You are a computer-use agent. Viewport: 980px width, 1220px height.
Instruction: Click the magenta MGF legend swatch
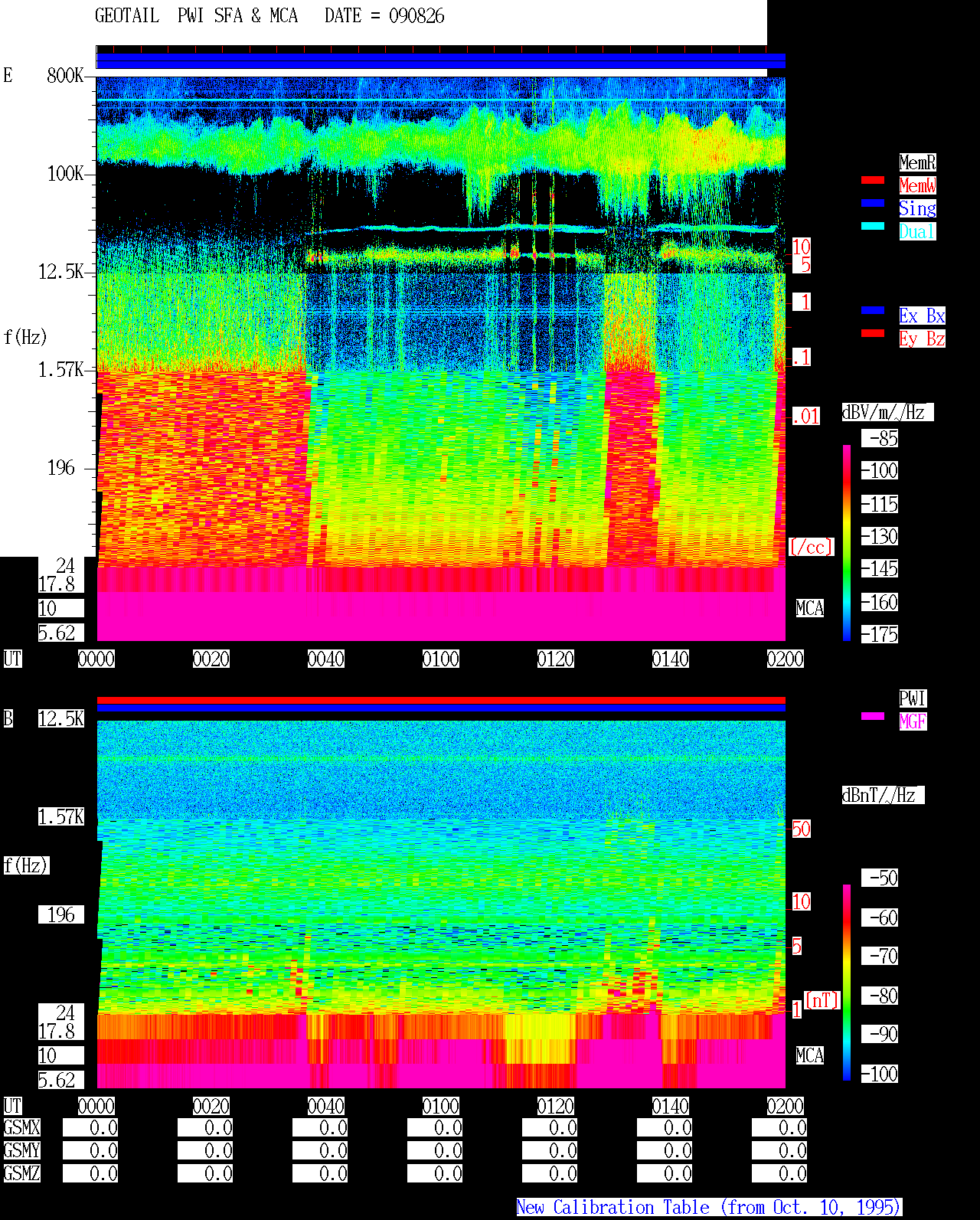[x=873, y=716]
